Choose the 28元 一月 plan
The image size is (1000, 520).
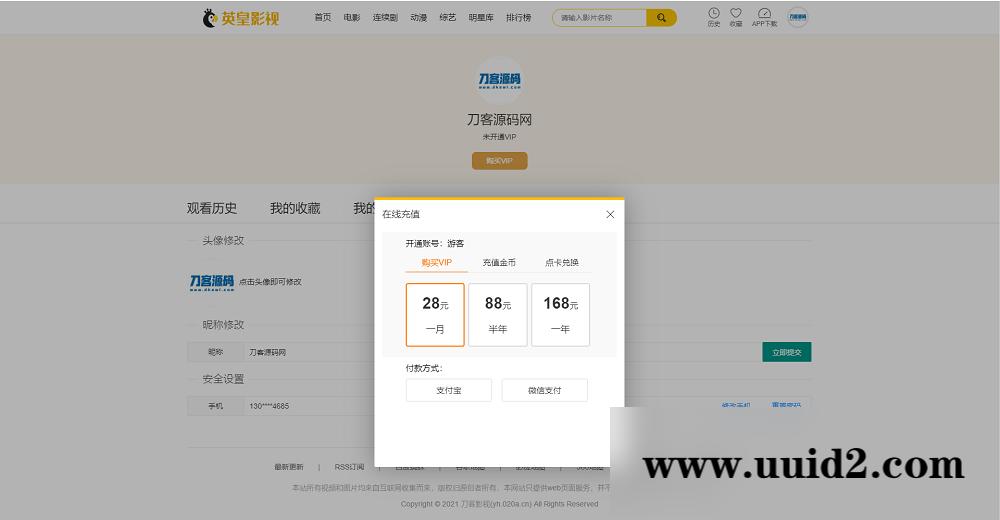(x=435, y=315)
